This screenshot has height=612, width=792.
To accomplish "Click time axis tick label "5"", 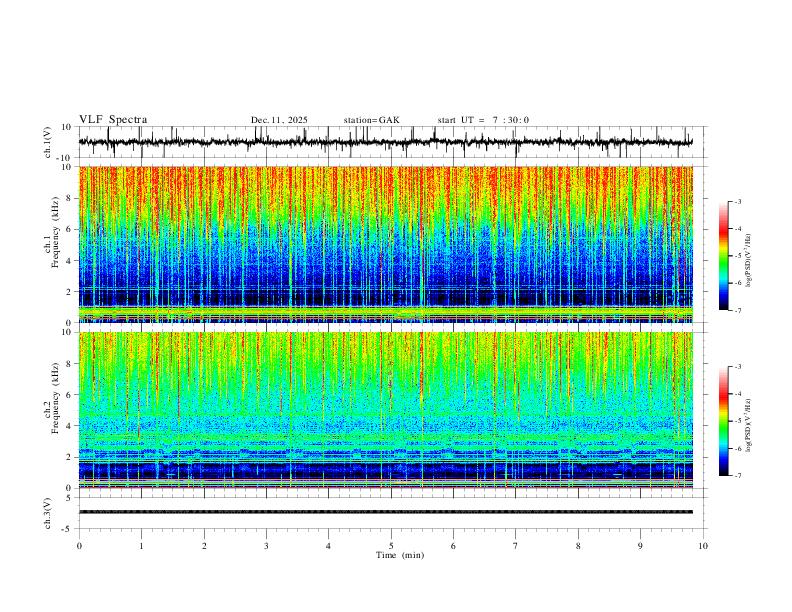I will coord(391,546).
